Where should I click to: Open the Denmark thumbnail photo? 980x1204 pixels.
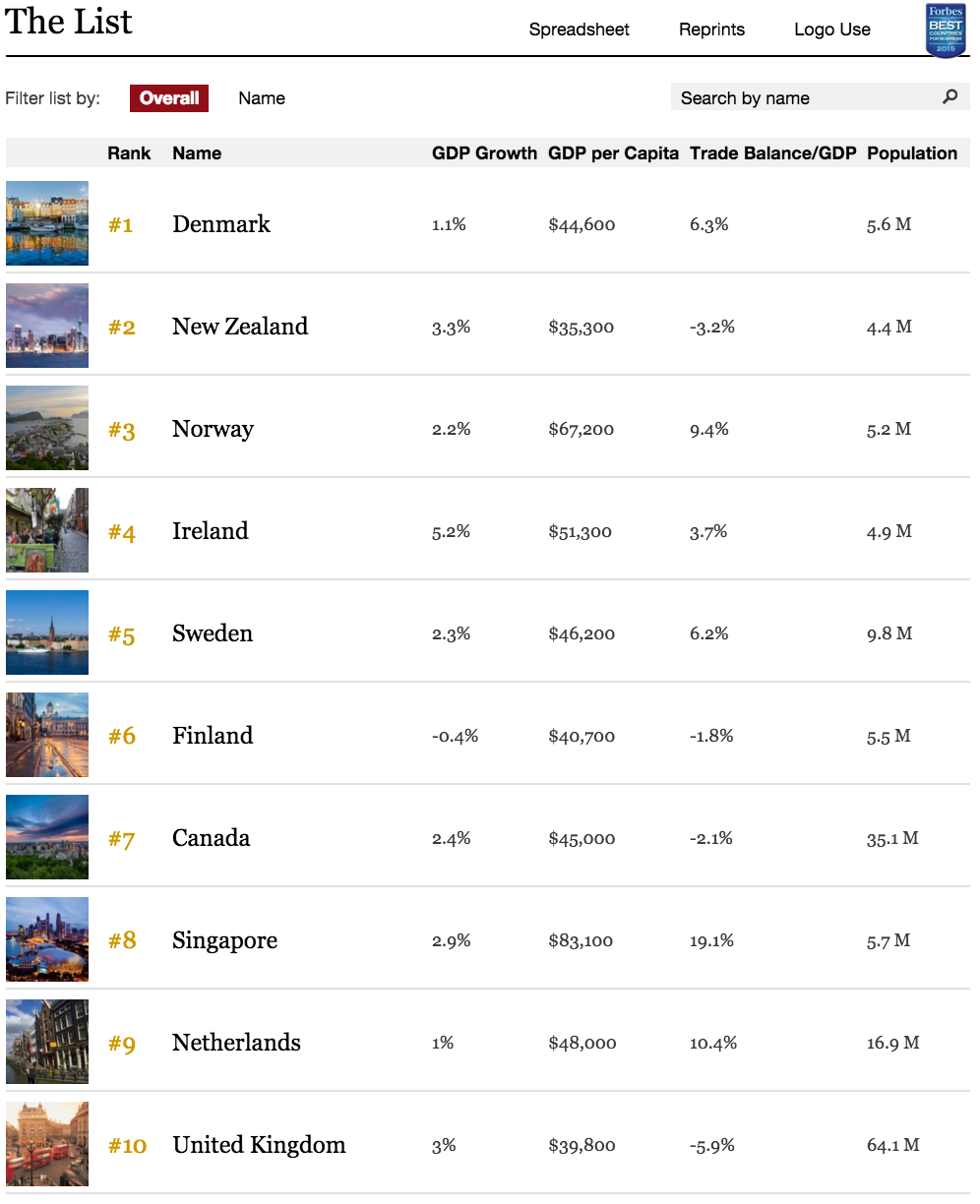click(47, 223)
